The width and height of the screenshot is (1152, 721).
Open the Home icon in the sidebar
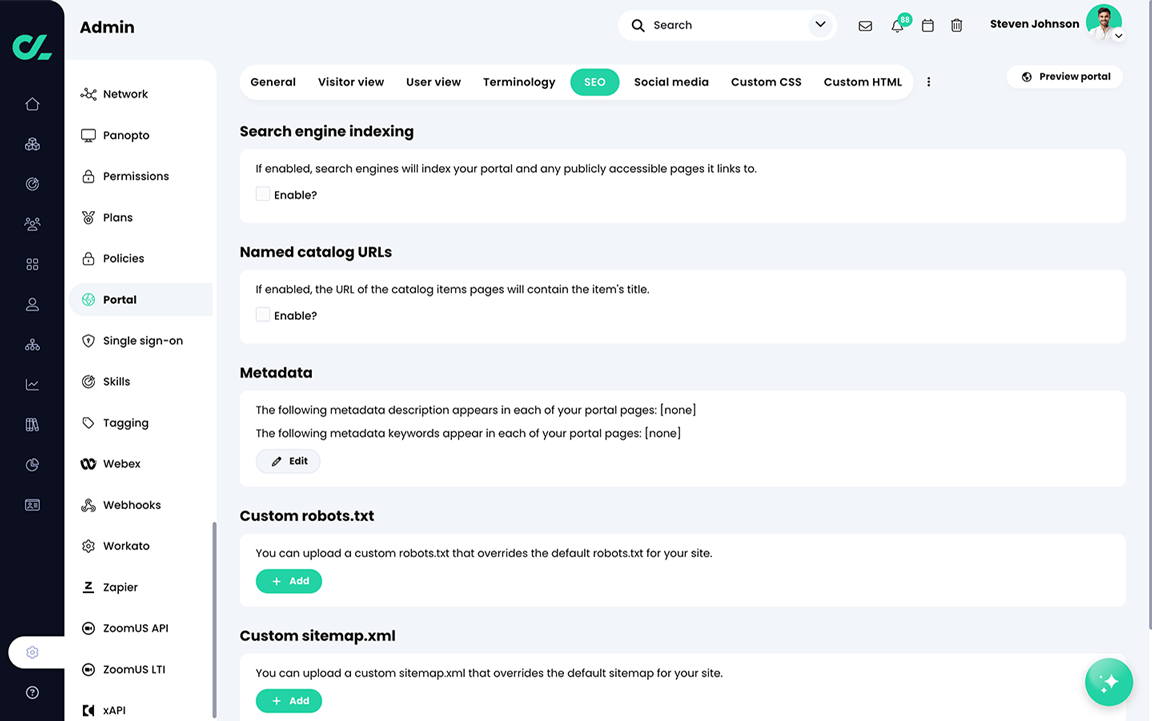point(32,103)
